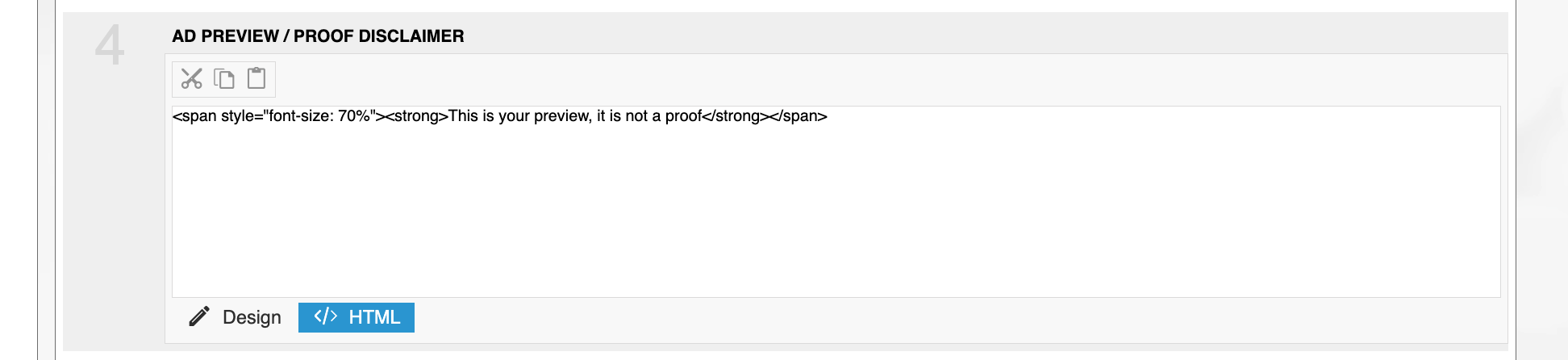Click the Copy icon in toolbar
The image size is (1568, 360).
pos(224,78)
